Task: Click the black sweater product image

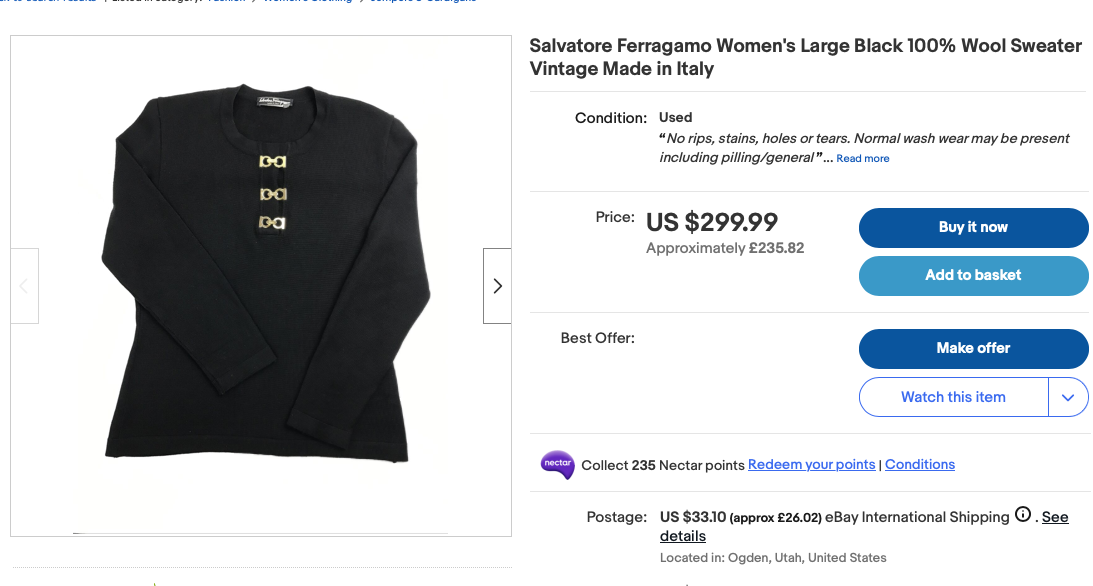Action: (266, 273)
